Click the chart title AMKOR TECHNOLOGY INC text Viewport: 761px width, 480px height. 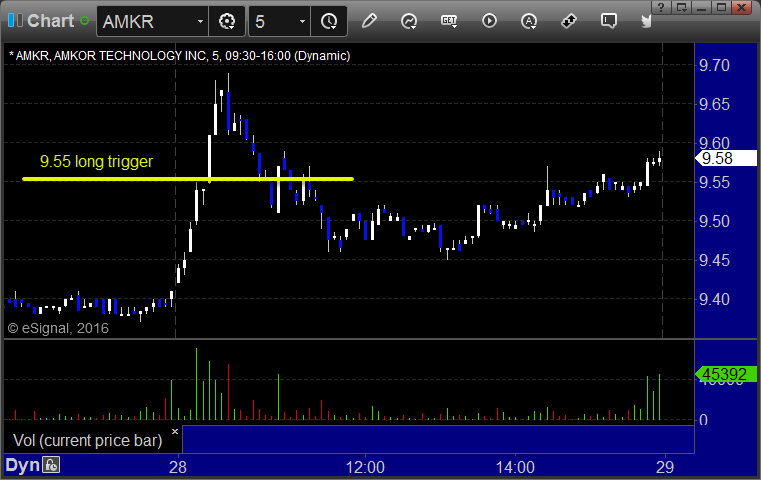[x=130, y=56]
